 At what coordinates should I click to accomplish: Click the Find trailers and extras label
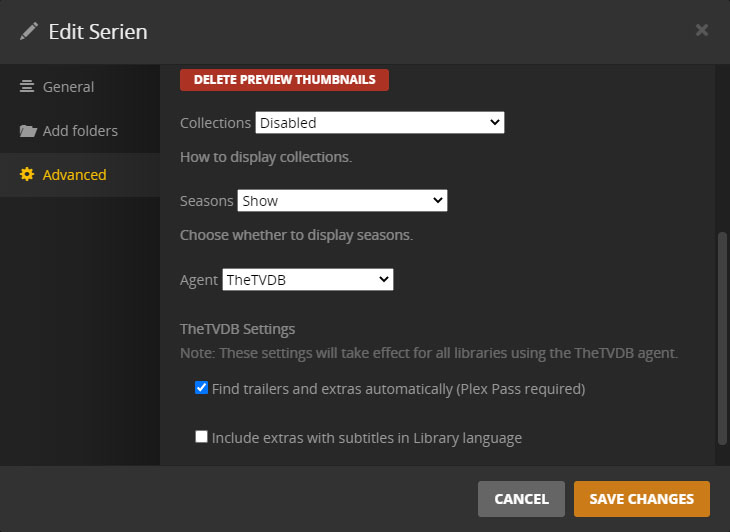point(398,388)
